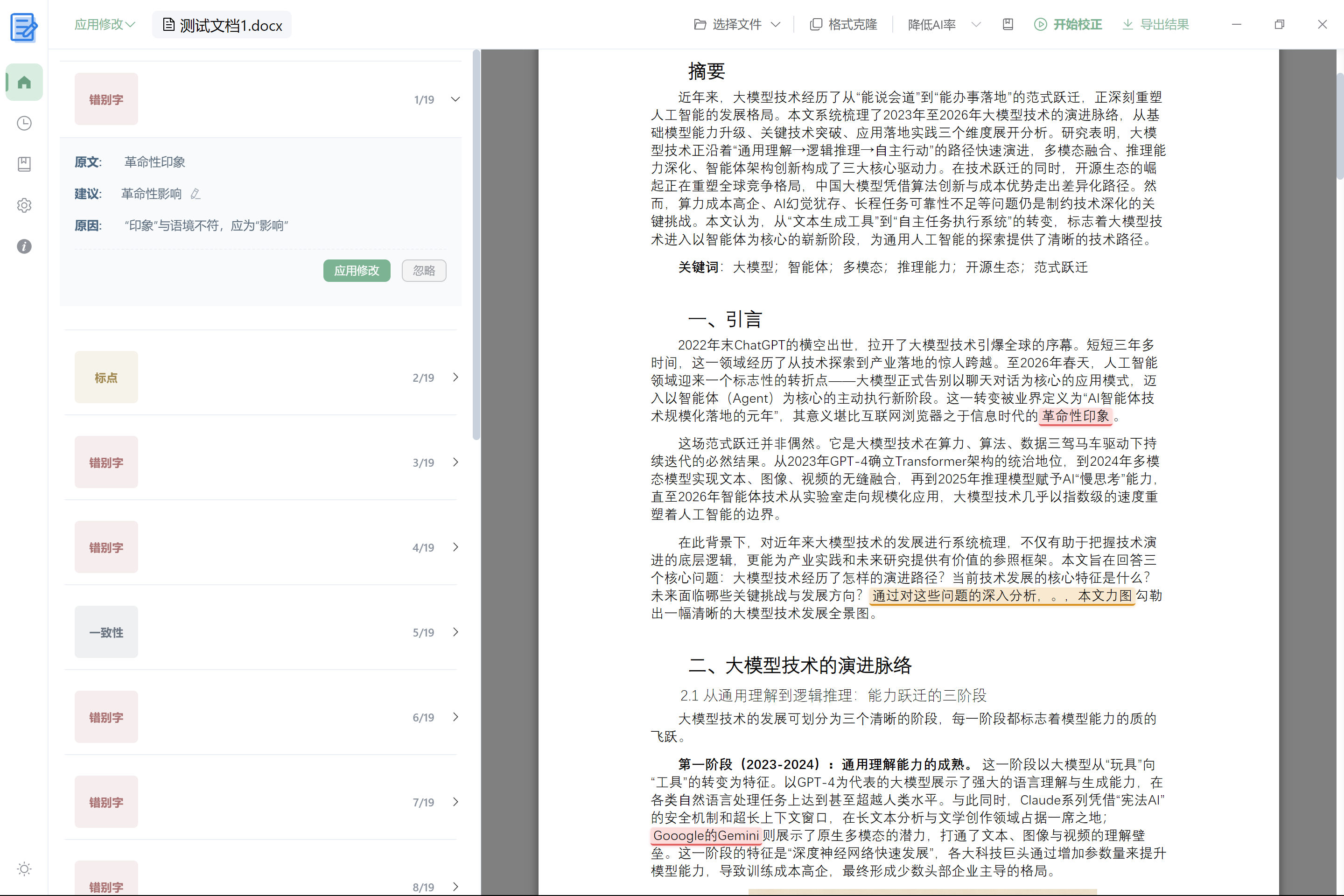This screenshot has height=896, width=1344.
Task: Click 降低AI率 label
Action: tap(932, 25)
